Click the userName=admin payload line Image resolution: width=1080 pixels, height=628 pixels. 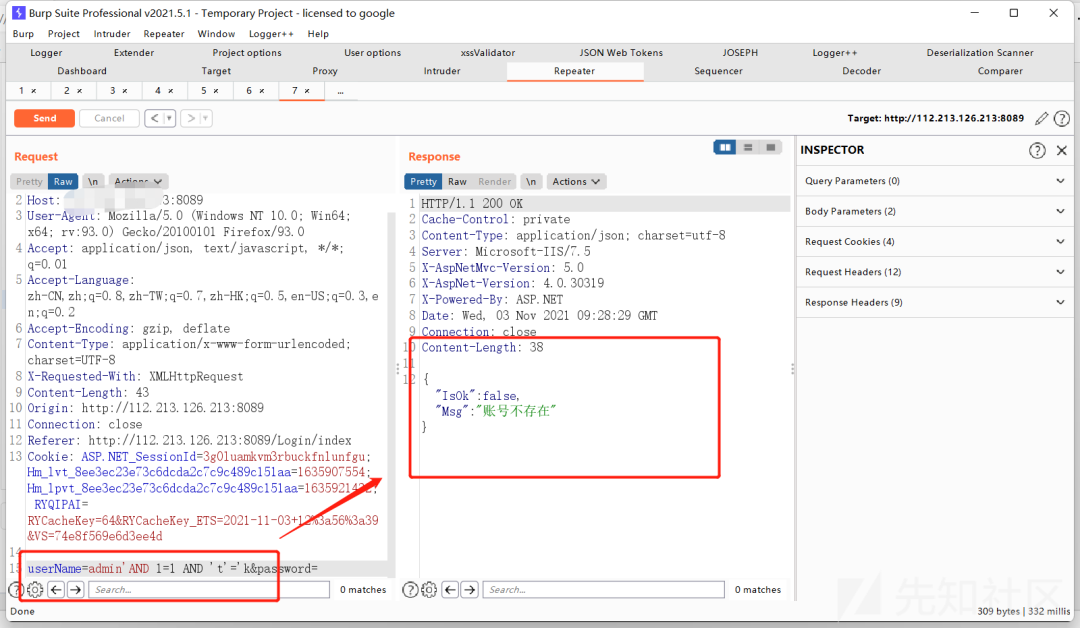(x=172, y=569)
